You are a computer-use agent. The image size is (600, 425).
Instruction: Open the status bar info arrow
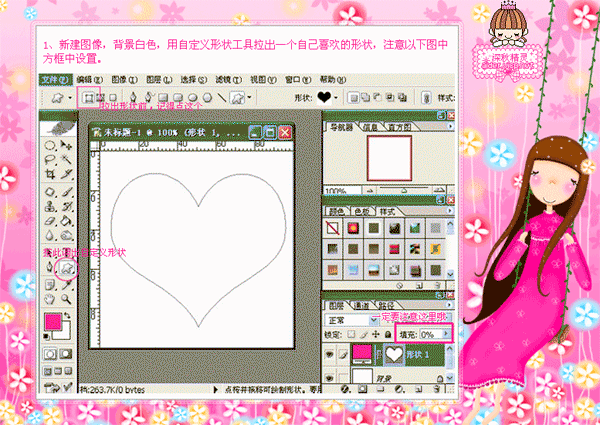click(x=215, y=389)
